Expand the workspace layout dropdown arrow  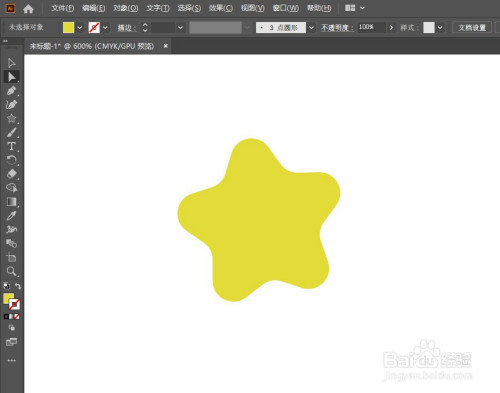(x=362, y=8)
